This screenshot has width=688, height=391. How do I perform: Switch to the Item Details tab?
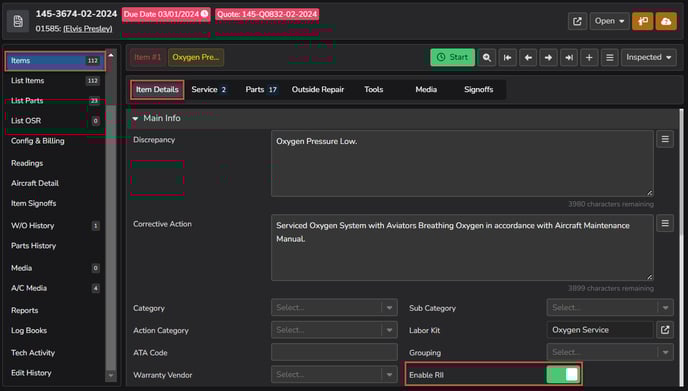[157, 90]
